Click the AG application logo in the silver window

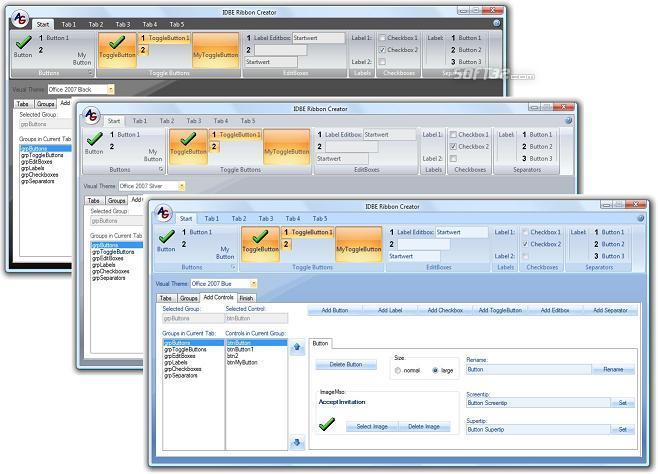coord(91,115)
